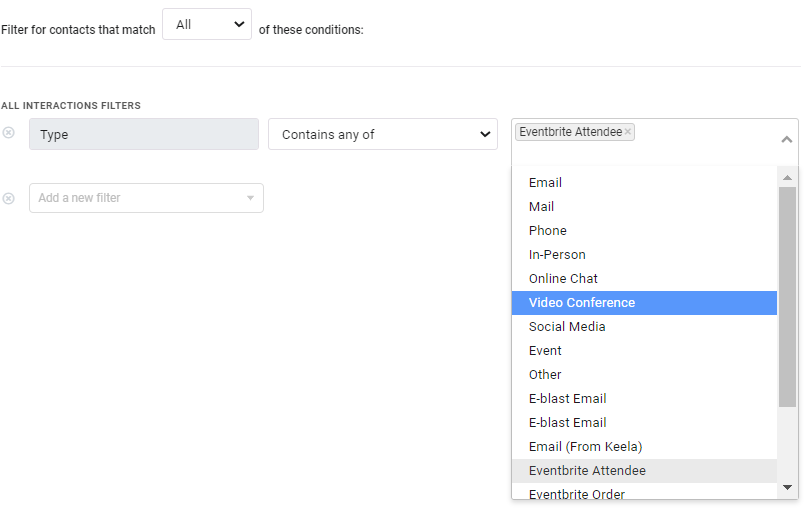Image resolution: width=806 pixels, height=518 pixels.
Task: Open the Add a new filter dropdown
Action: 146,198
